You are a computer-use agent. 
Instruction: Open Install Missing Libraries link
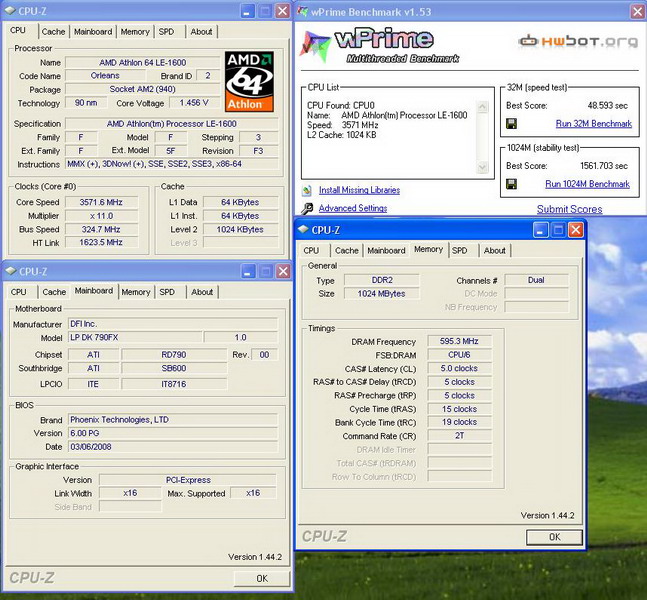coord(359,190)
